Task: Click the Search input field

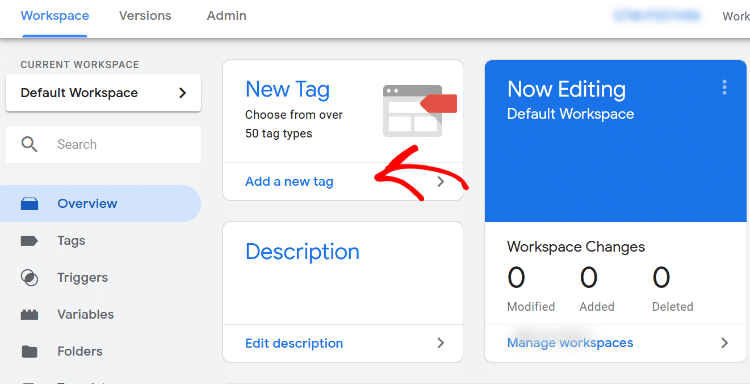Action: (x=103, y=144)
